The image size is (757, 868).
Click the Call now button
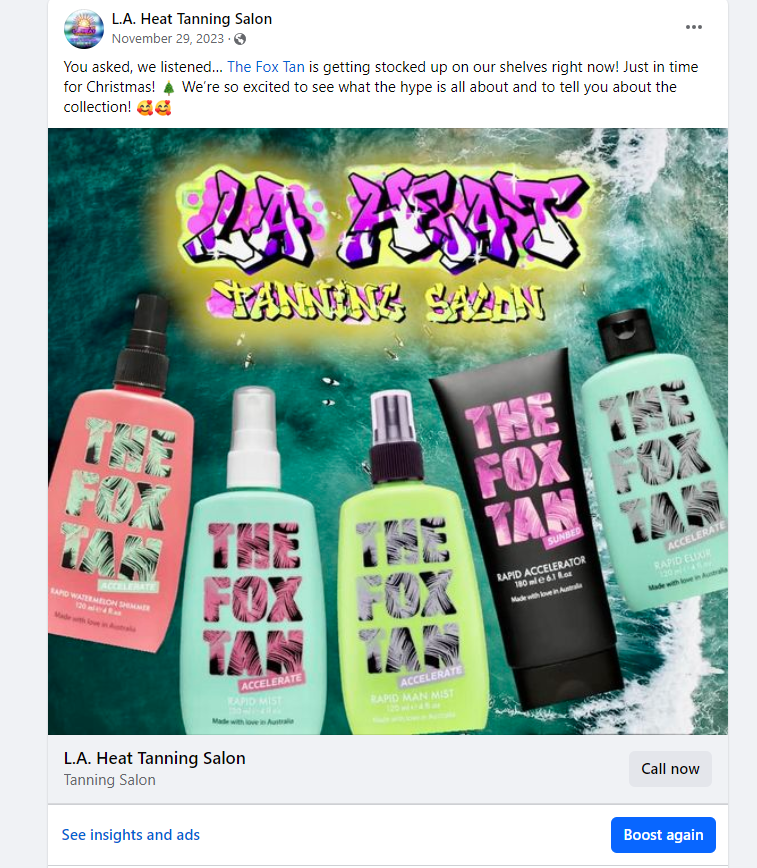pyautogui.click(x=670, y=769)
